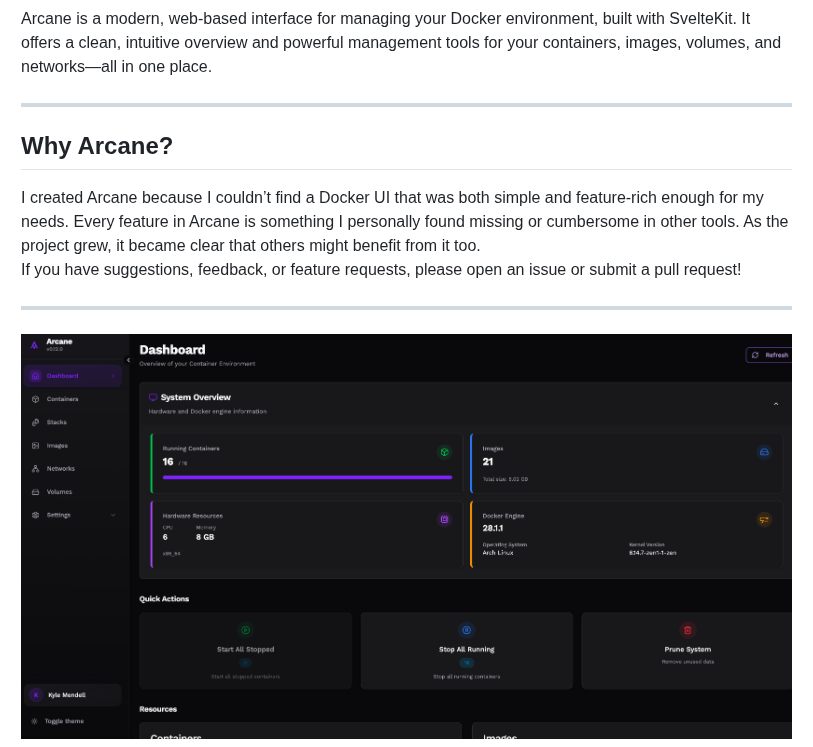The width and height of the screenshot is (813, 747).
Task: Click the Toggle theme label
Action: 64,721
